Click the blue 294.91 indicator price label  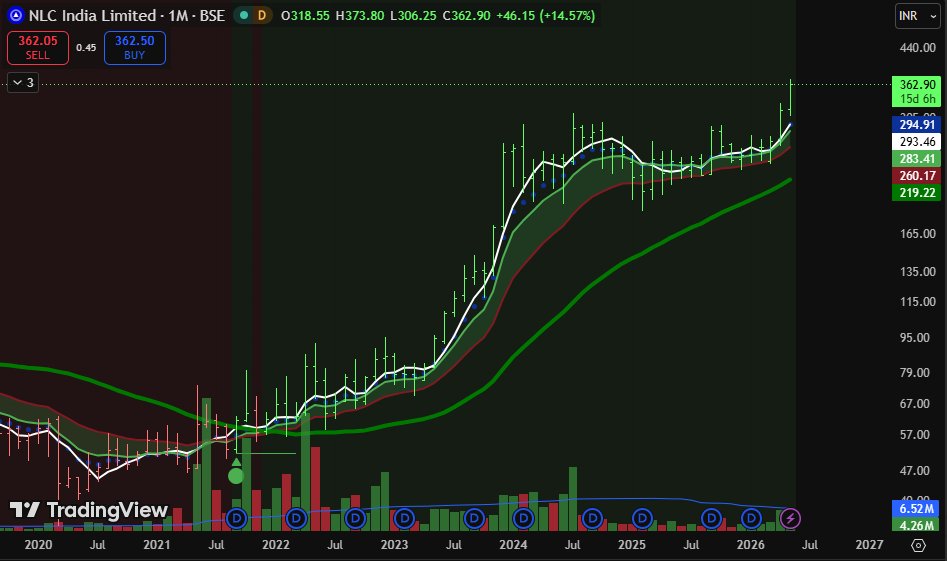916,124
